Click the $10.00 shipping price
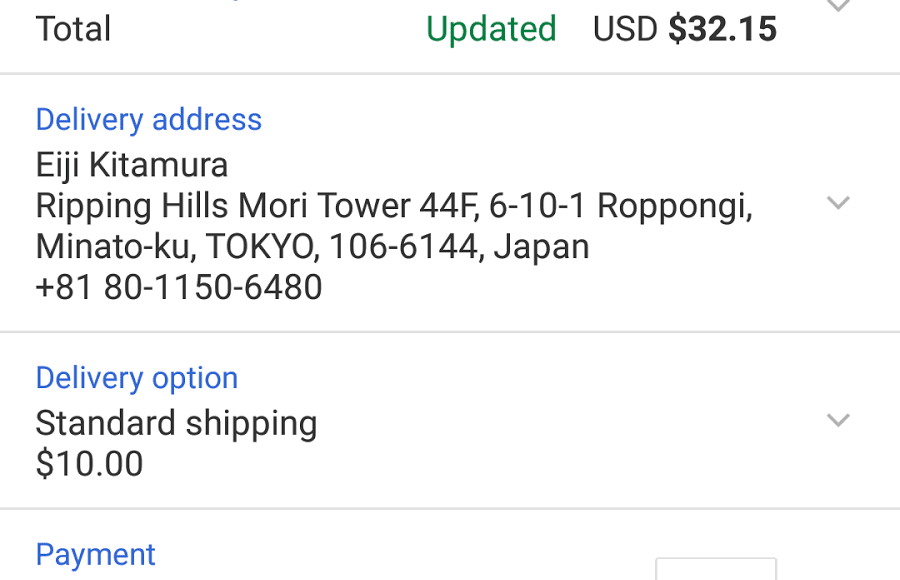 click(89, 464)
